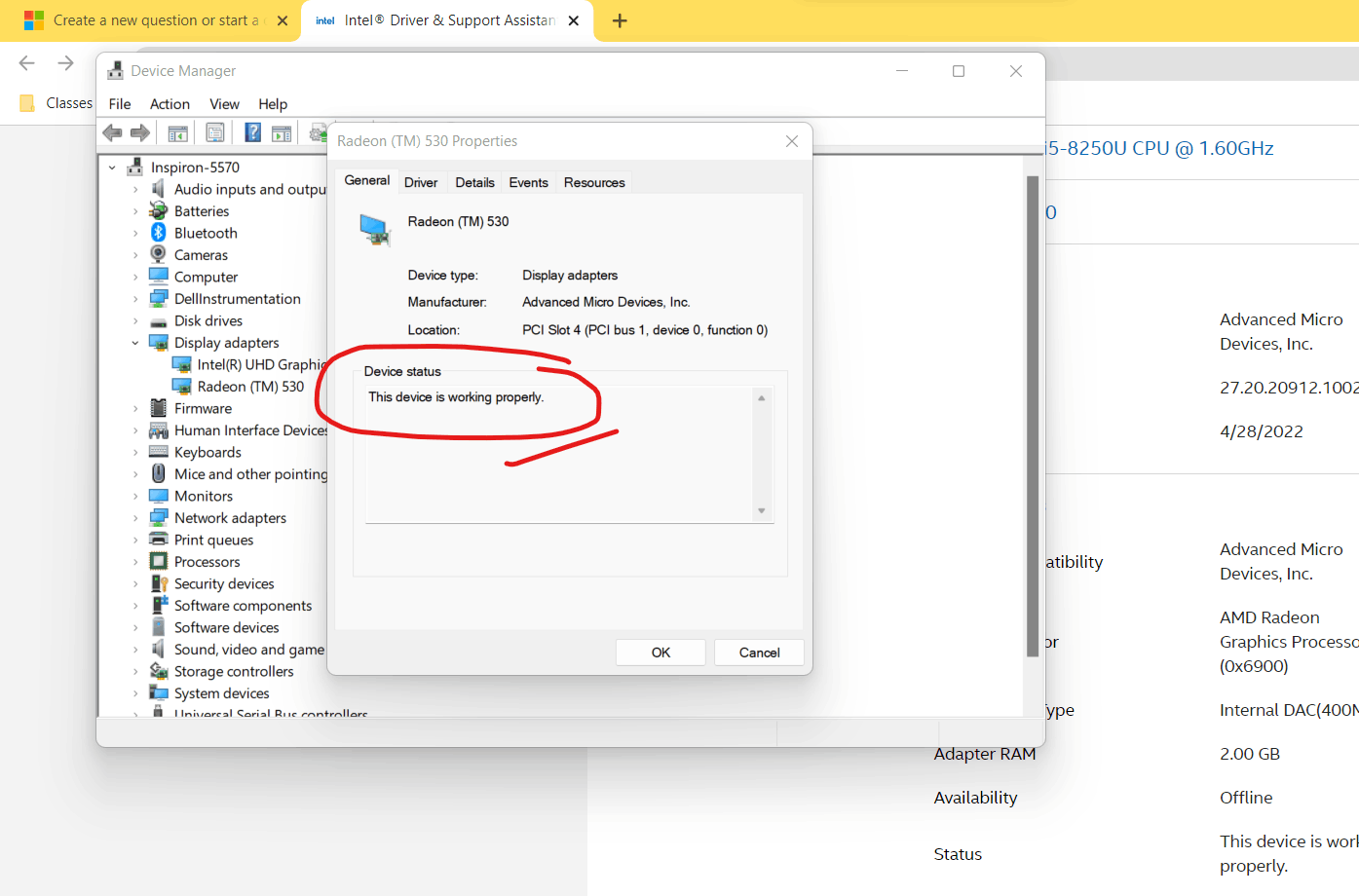1359x896 pixels.
Task: Click the Storage controllers icon
Action: point(159,671)
